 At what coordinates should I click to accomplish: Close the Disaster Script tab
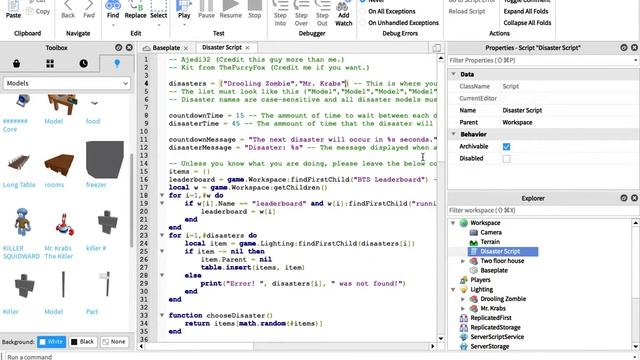coord(247,48)
